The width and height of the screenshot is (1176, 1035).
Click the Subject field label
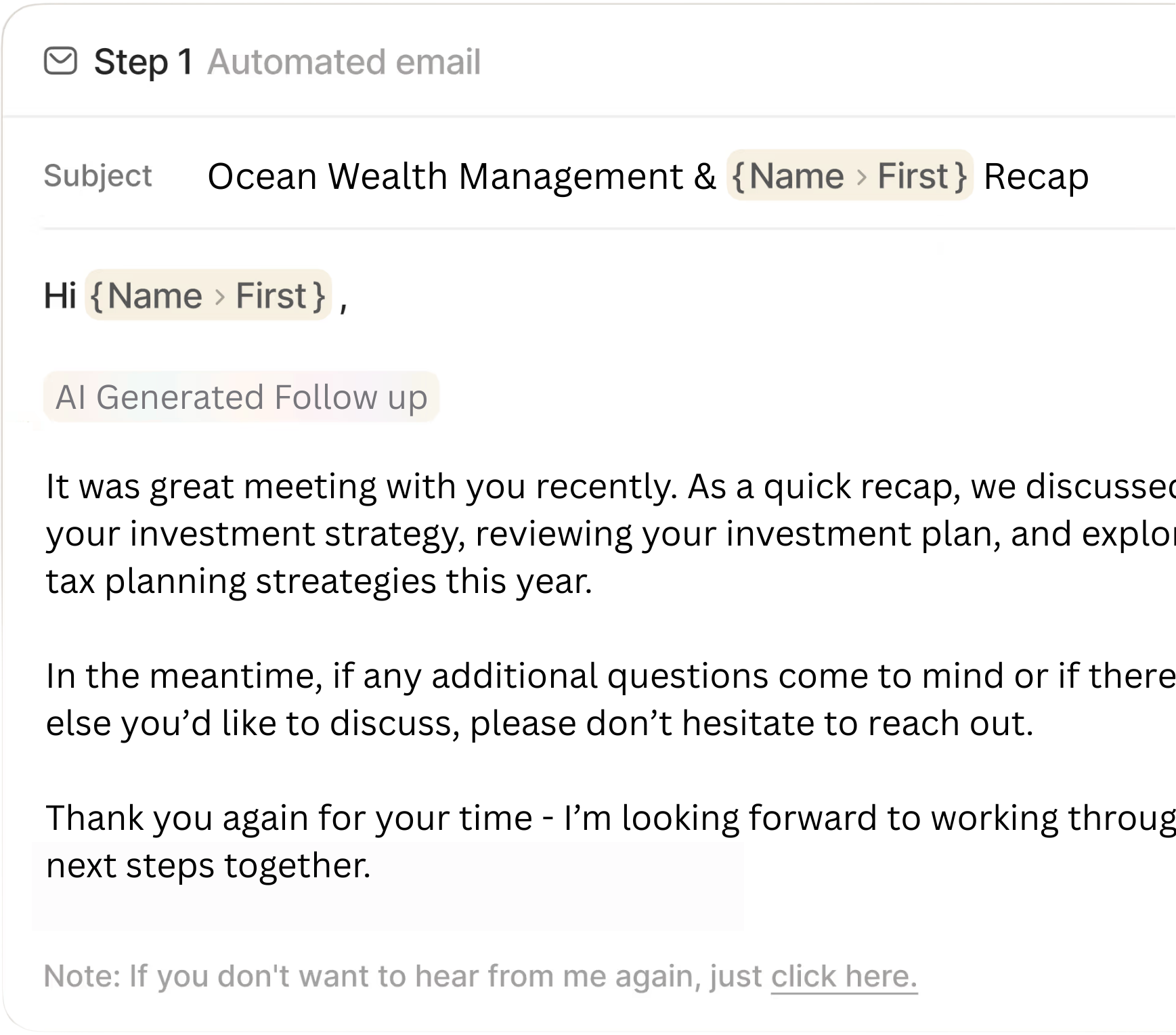[x=97, y=176]
